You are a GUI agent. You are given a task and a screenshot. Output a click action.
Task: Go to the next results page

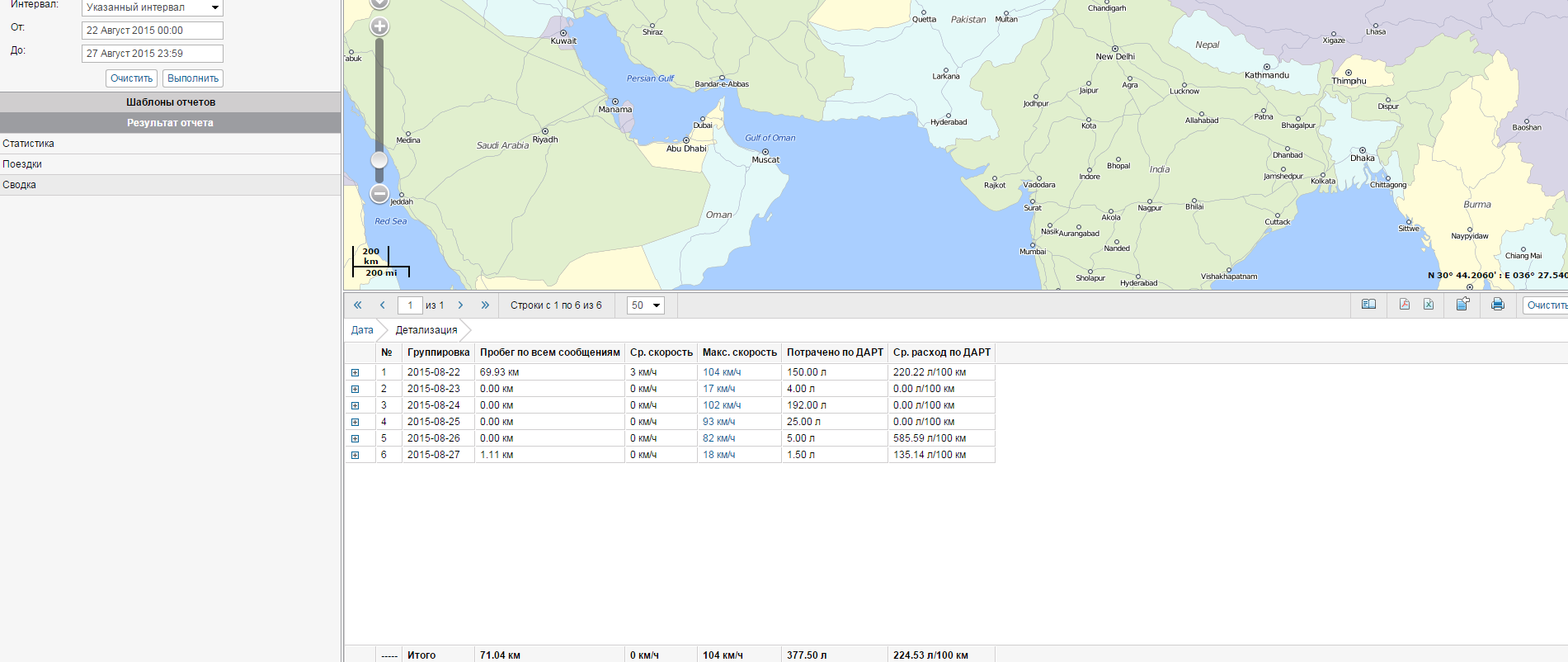[460, 305]
